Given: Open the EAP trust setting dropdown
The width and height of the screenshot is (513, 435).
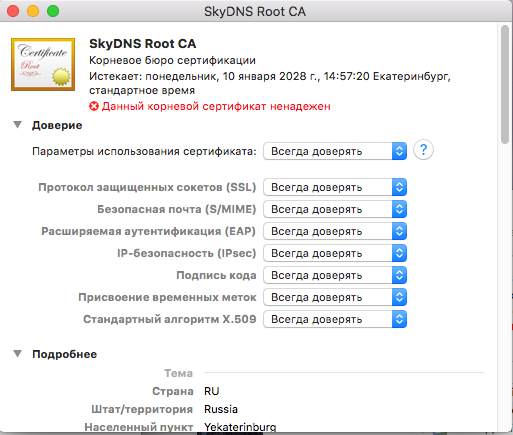Looking at the screenshot, I should point(335,231).
